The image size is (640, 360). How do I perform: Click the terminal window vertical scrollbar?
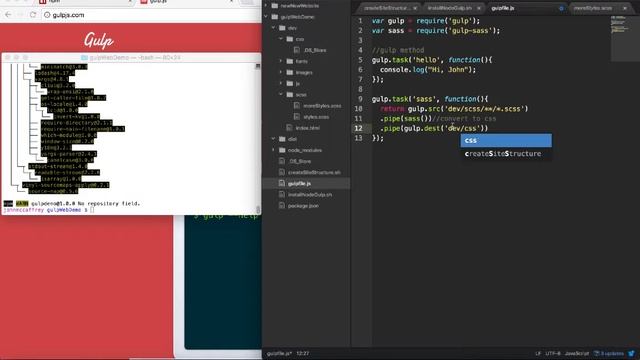click(x=258, y=138)
